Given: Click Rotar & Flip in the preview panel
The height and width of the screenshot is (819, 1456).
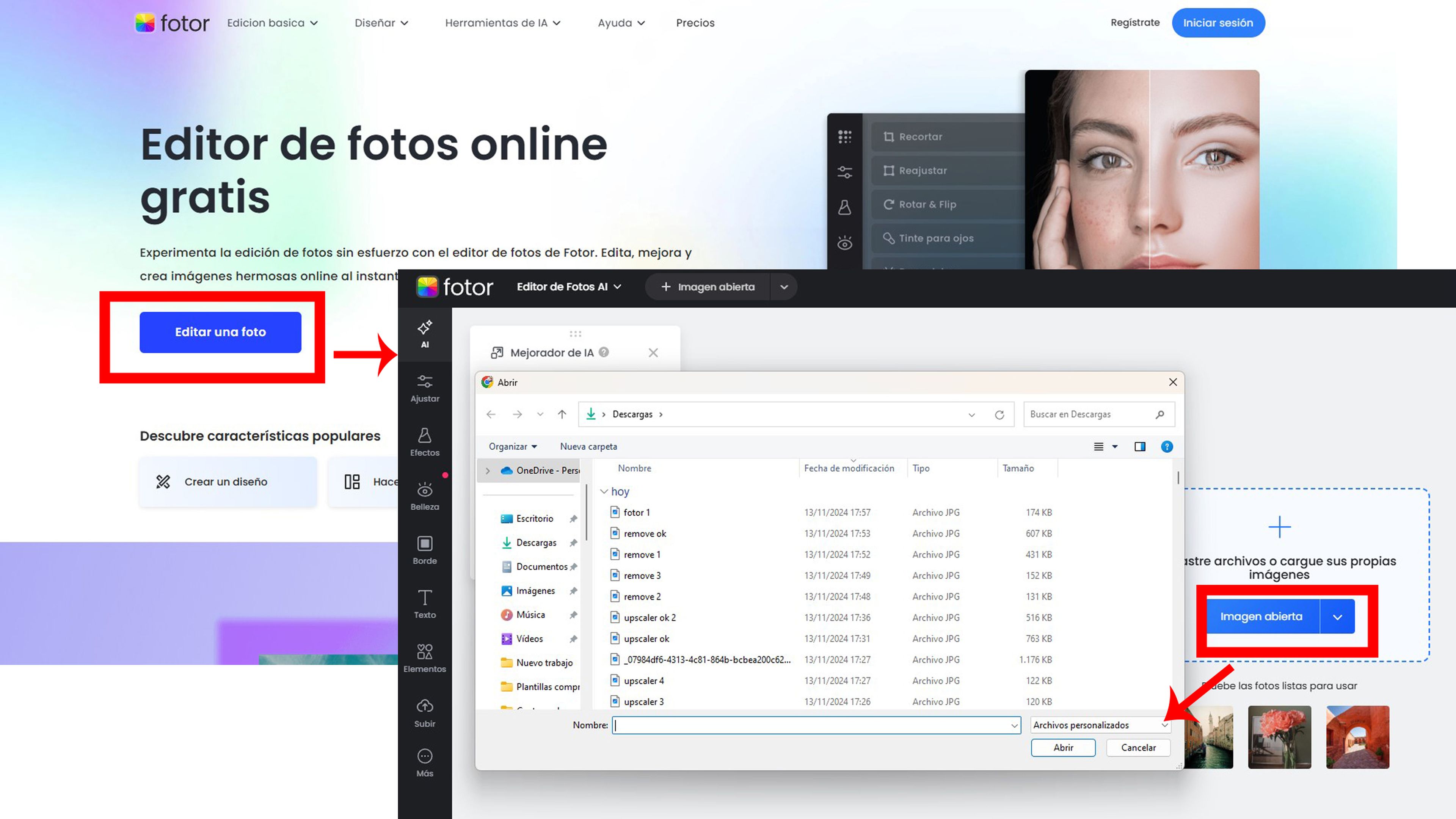Looking at the screenshot, I should 948,205.
